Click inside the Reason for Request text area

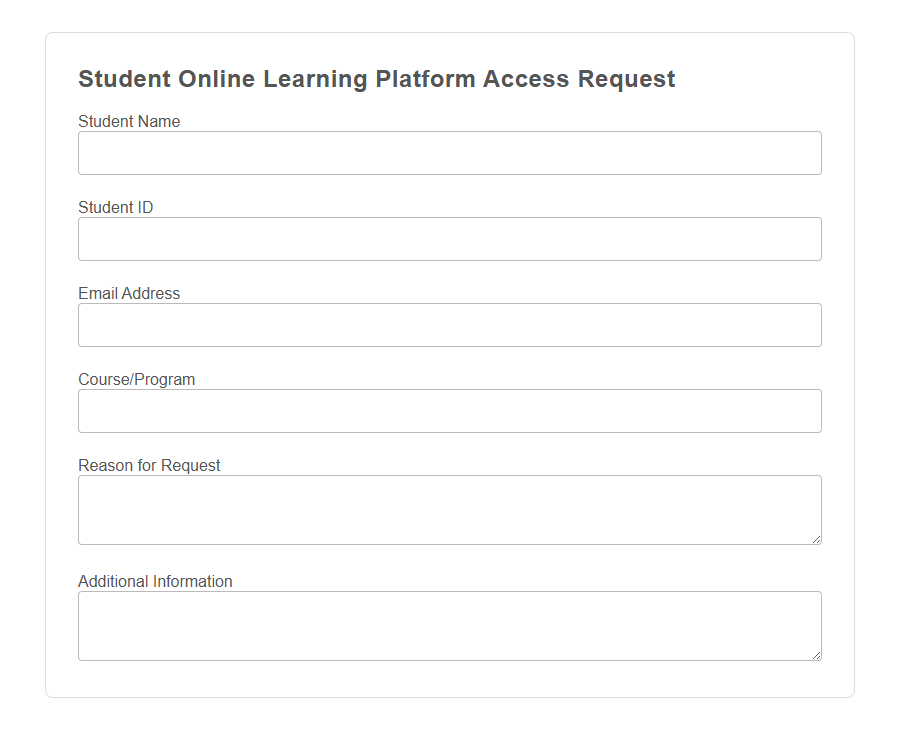coord(449,508)
